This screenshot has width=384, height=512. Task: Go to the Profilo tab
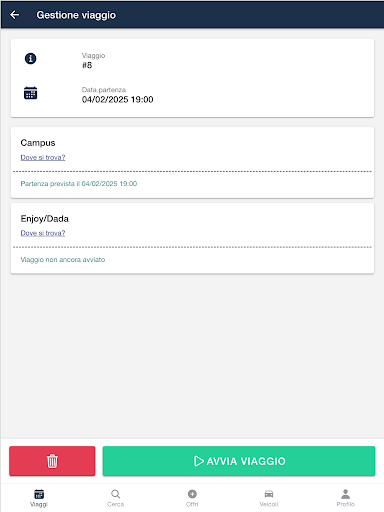click(345, 498)
